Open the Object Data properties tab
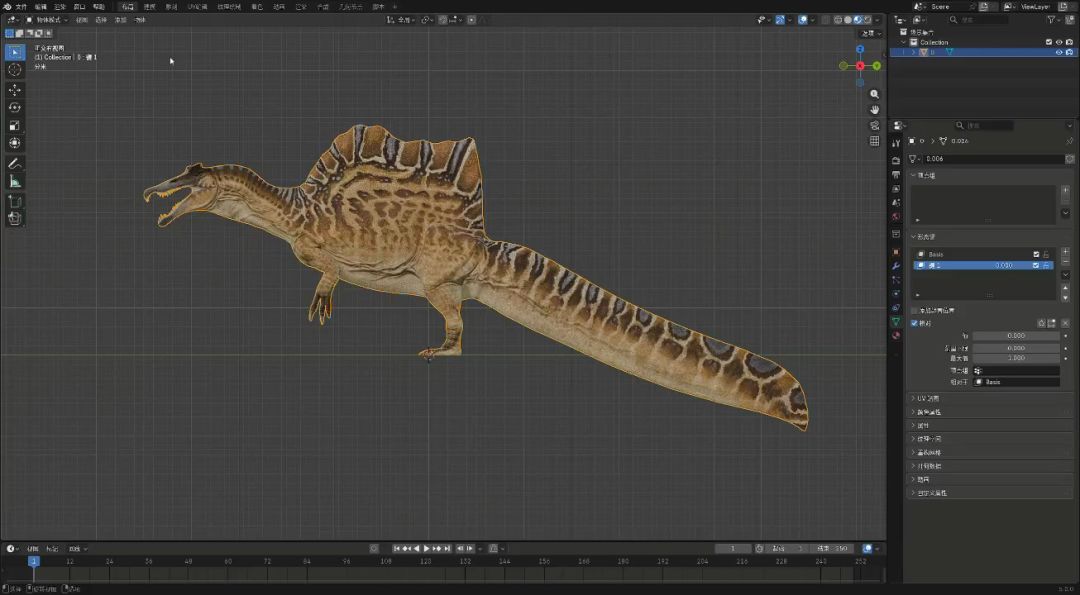This screenshot has height=595, width=1080. coord(896,322)
